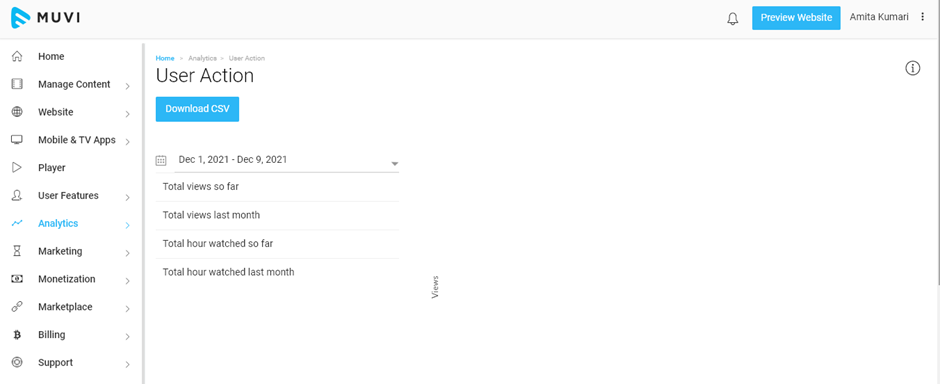This screenshot has height=384, width=940.
Task: Click the Muvi logo
Action: (x=46, y=18)
